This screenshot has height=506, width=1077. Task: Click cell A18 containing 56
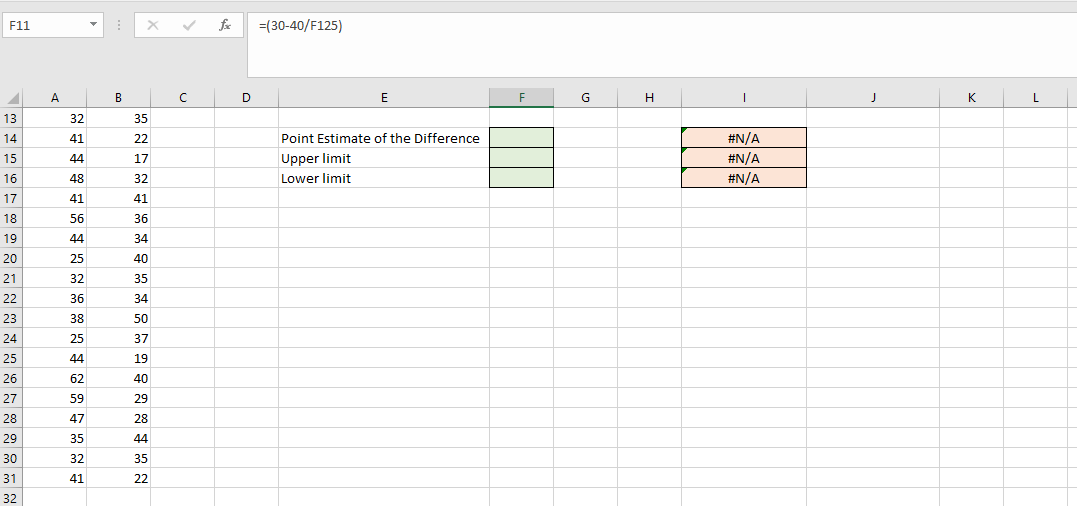pos(54,218)
